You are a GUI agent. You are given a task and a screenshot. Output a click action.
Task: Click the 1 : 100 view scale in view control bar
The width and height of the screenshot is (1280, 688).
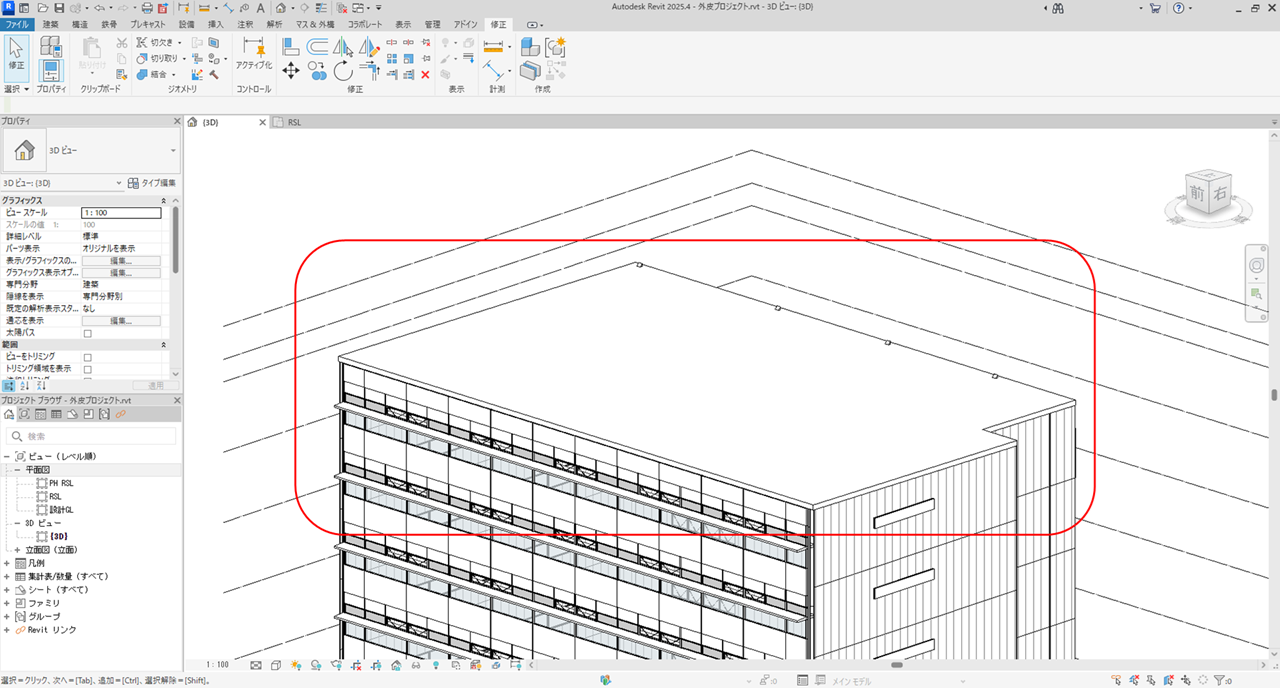click(x=217, y=665)
